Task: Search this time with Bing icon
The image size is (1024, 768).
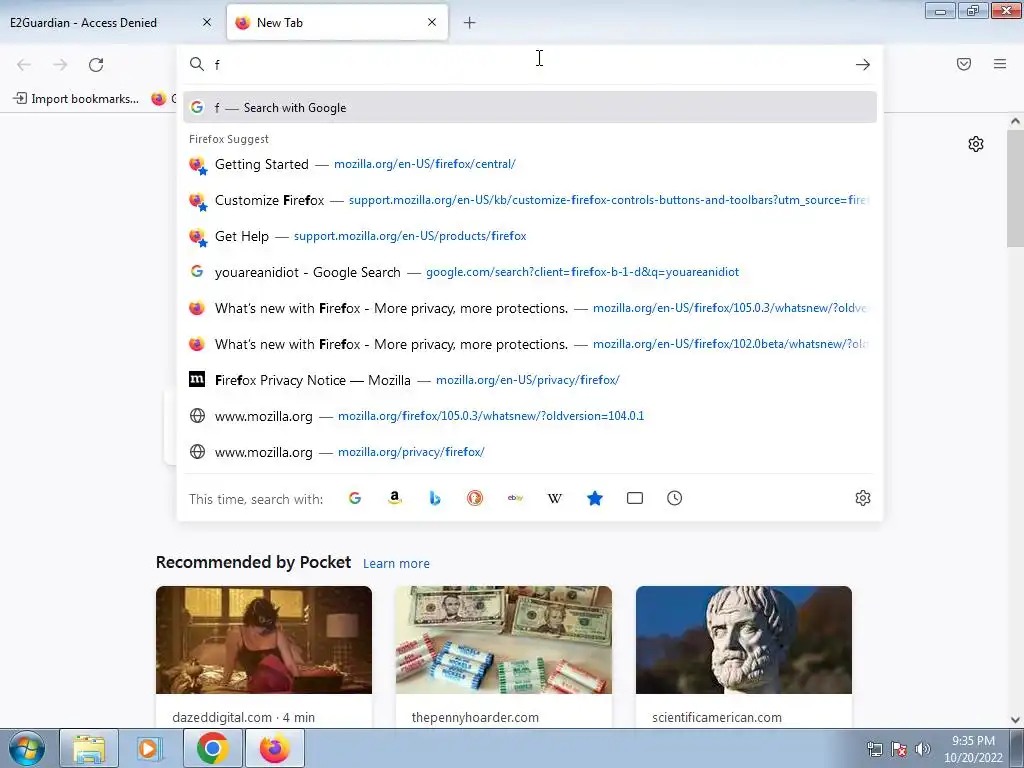Action: click(x=435, y=498)
